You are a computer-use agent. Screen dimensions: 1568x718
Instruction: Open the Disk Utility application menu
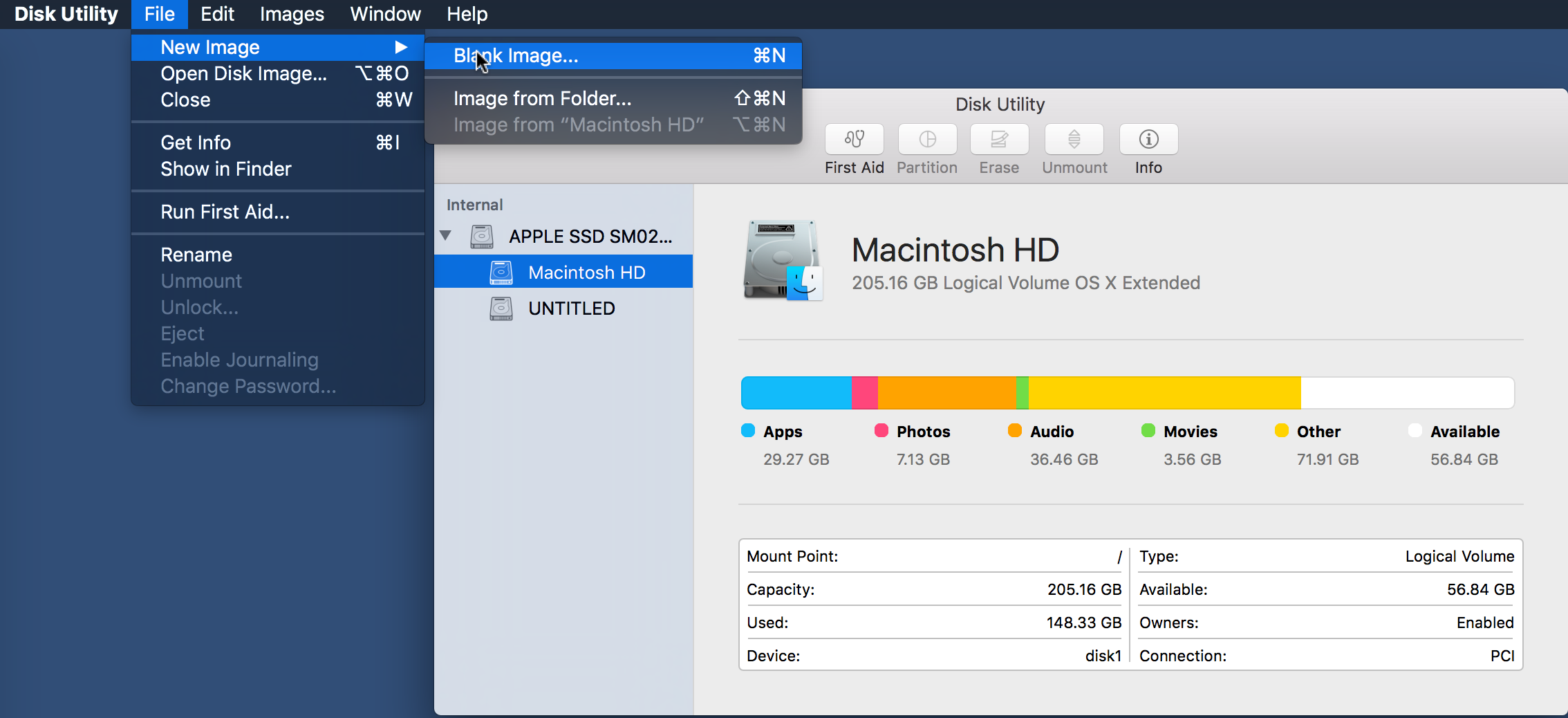click(66, 14)
